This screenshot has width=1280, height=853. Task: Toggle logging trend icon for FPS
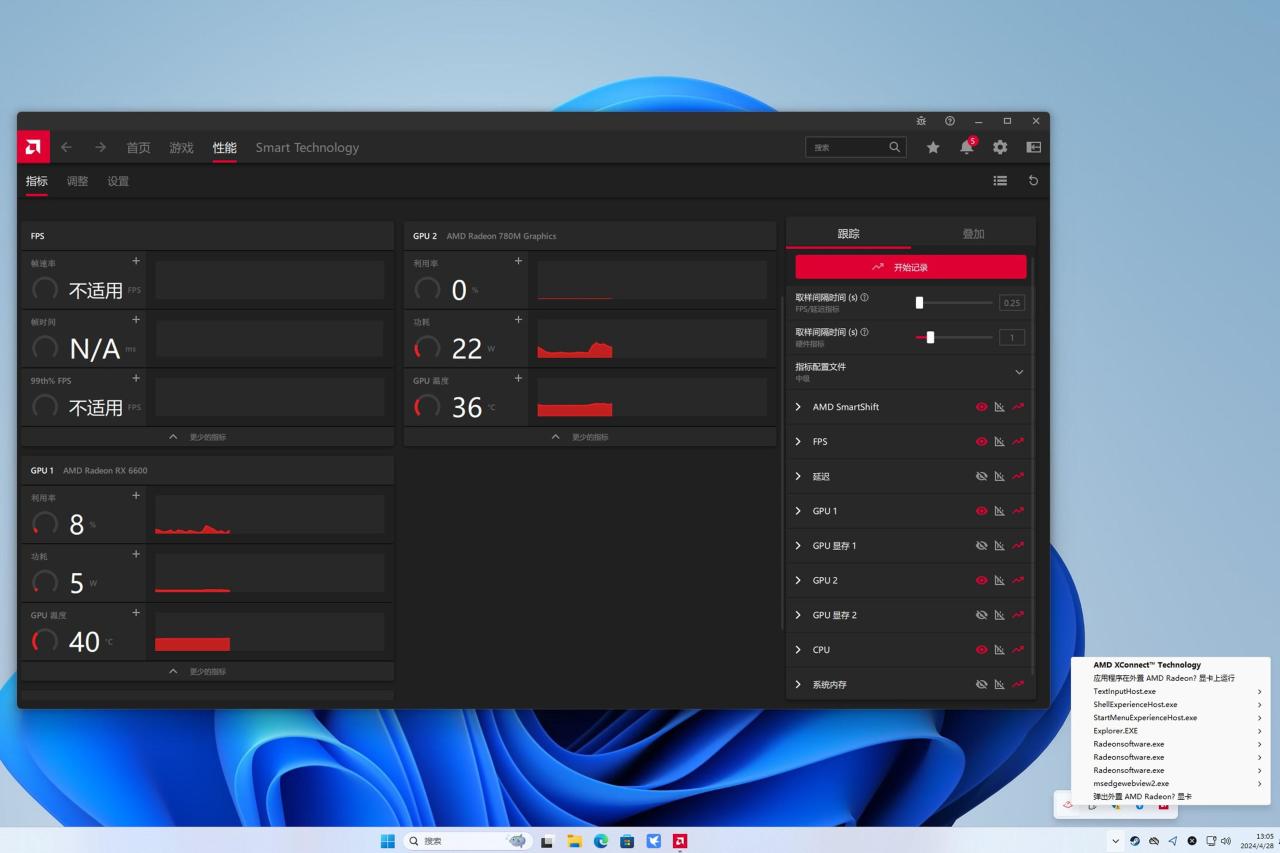click(x=1018, y=442)
